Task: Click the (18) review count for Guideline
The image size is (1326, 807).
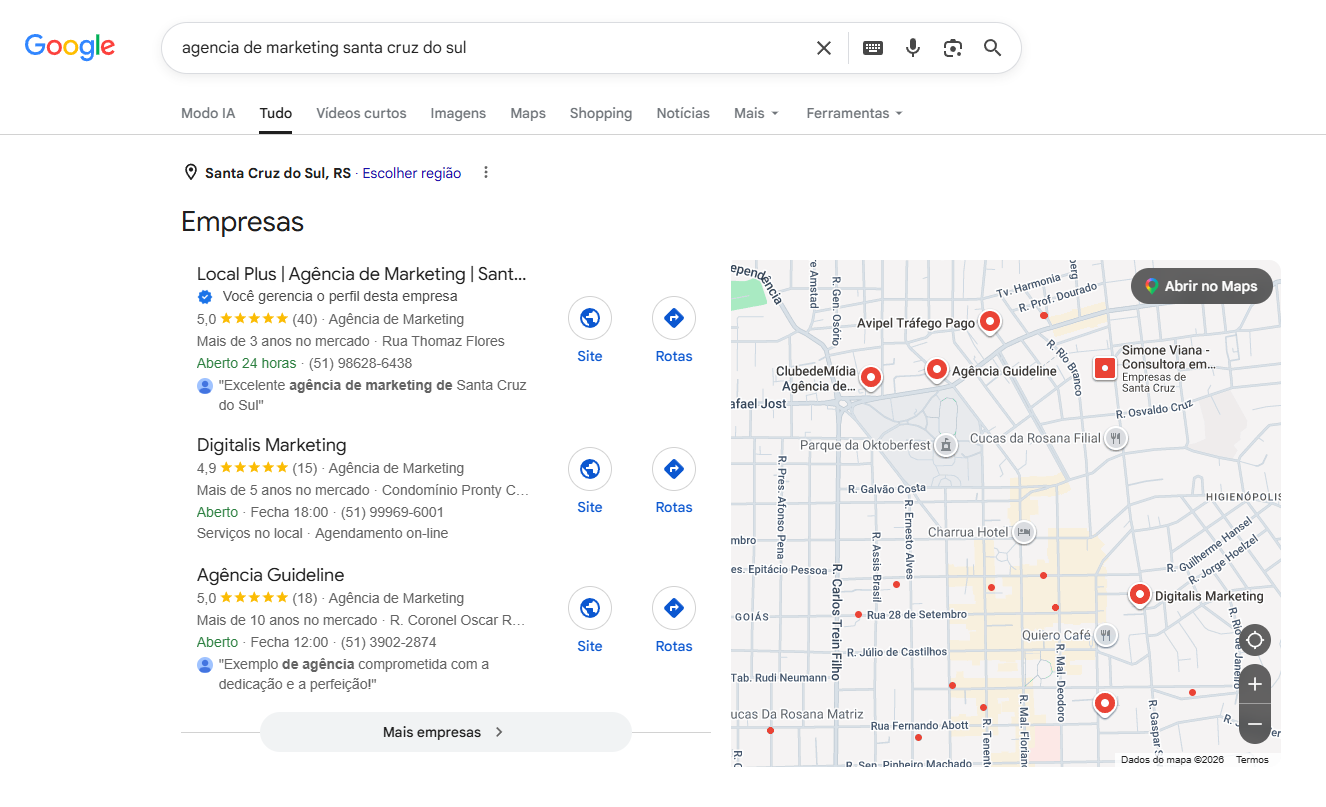Action: (x=305, y=598)
